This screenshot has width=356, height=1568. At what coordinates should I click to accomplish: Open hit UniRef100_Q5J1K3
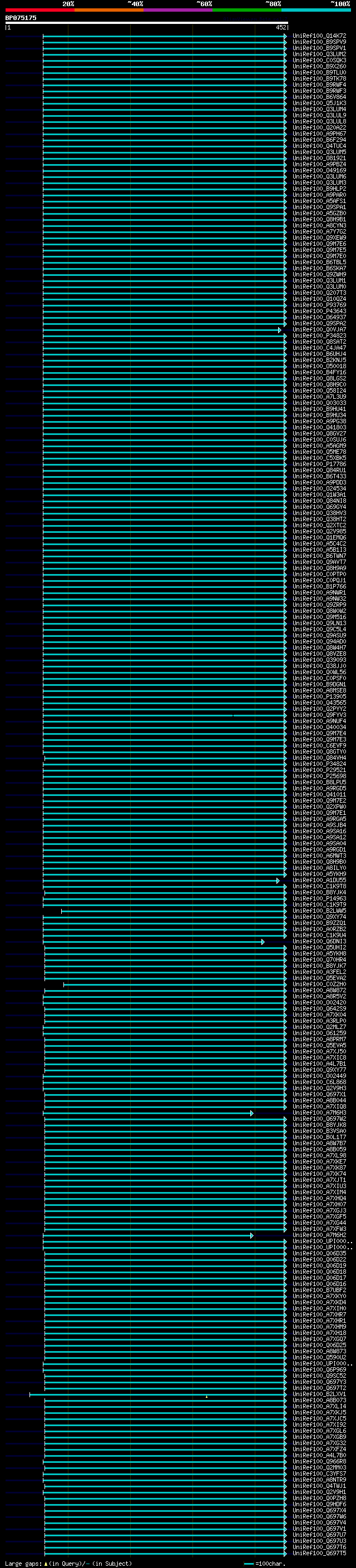319,103
